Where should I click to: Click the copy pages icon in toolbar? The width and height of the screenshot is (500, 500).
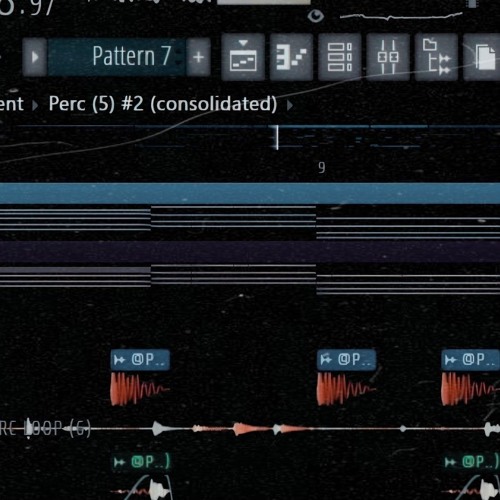[482, 57]
